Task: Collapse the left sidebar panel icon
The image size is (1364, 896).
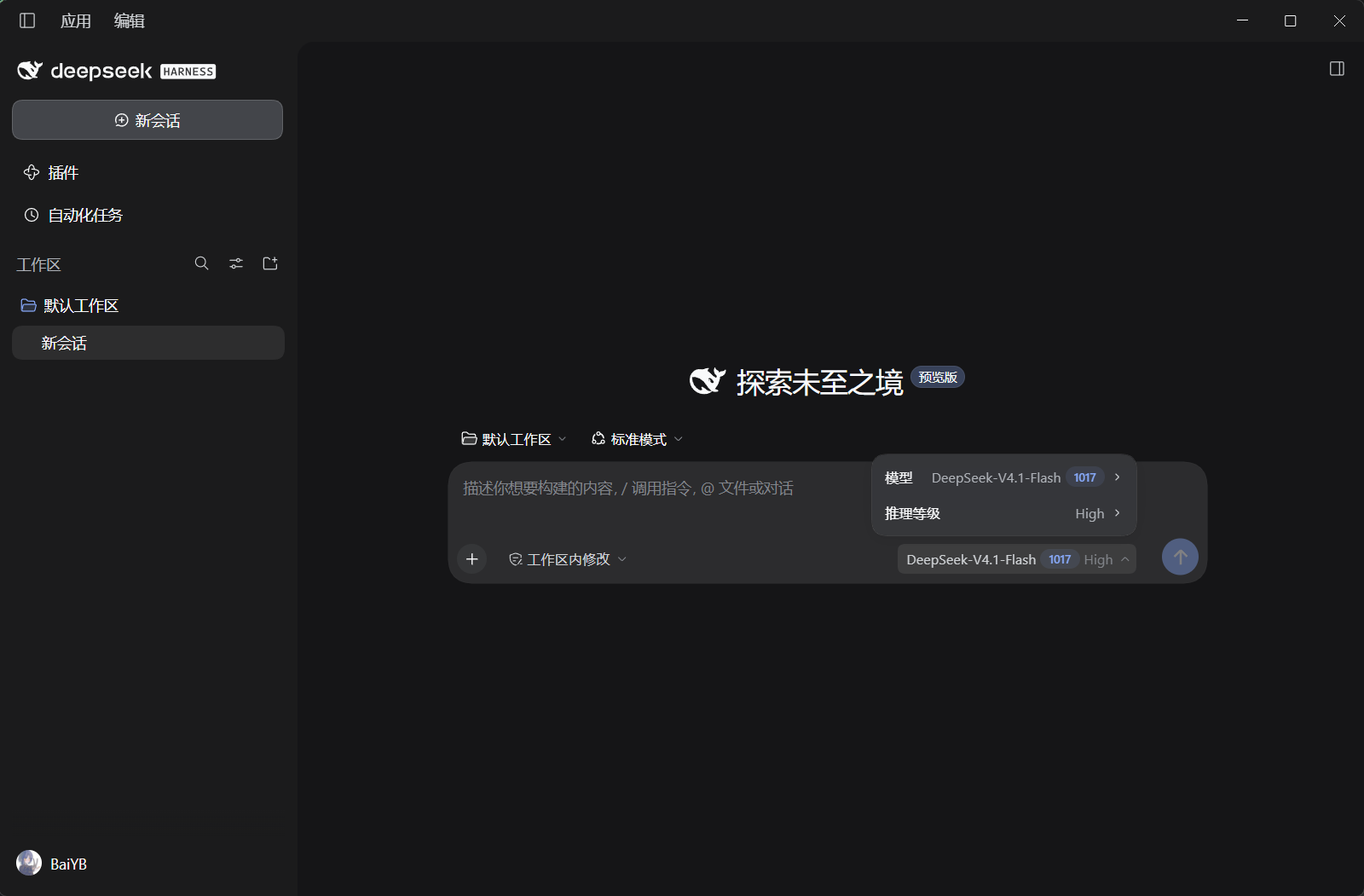Action: 27,20
